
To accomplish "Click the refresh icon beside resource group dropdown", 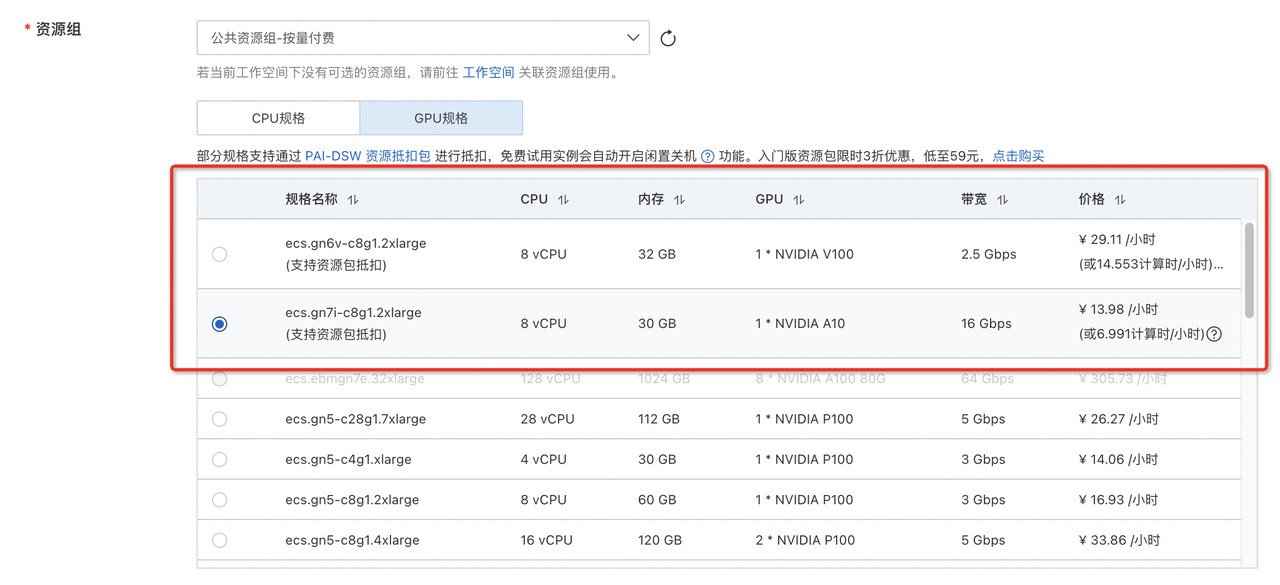I will pos(668,39).
